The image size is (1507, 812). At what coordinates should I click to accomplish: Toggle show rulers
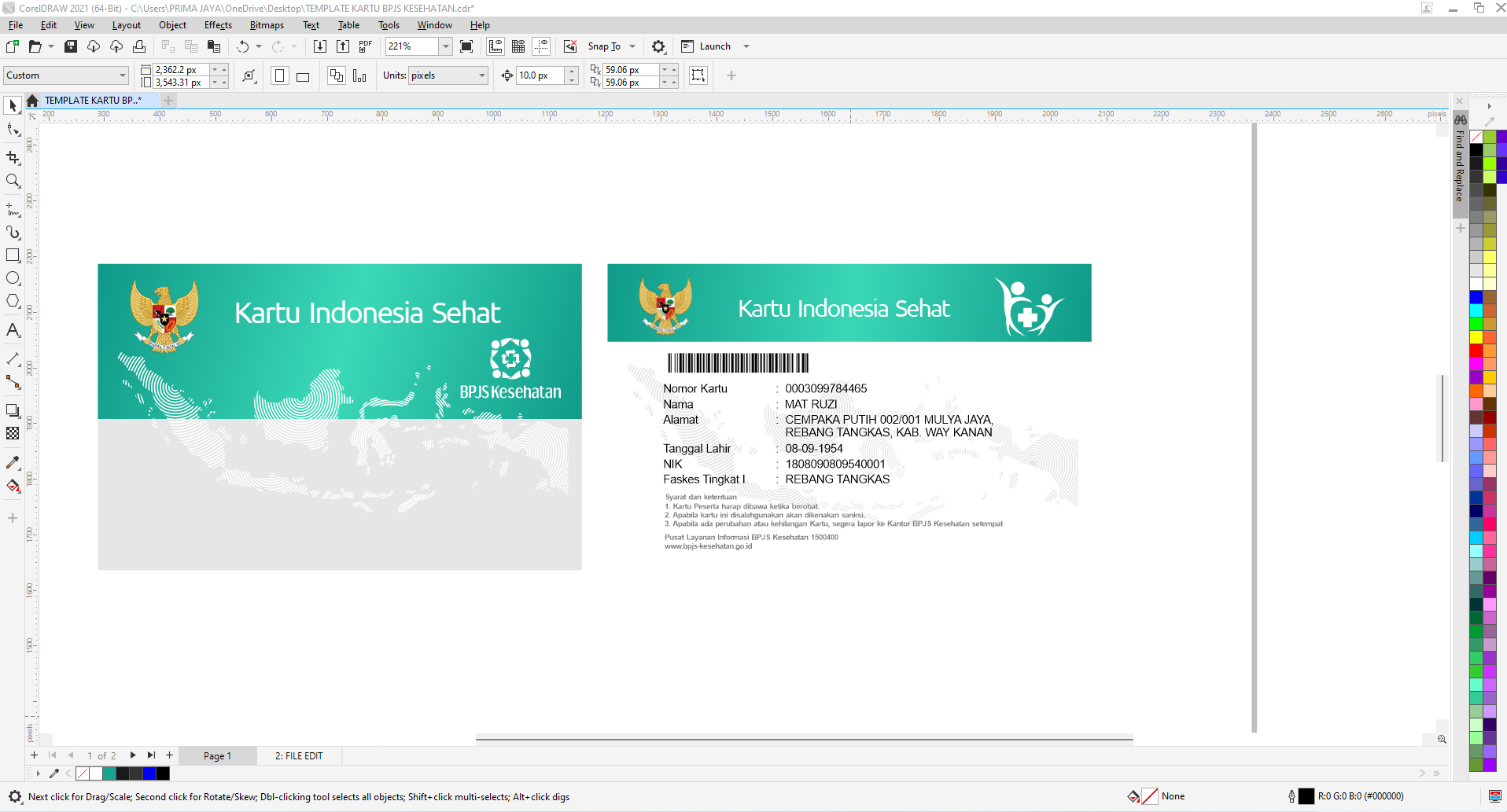(x=496, y=46)
